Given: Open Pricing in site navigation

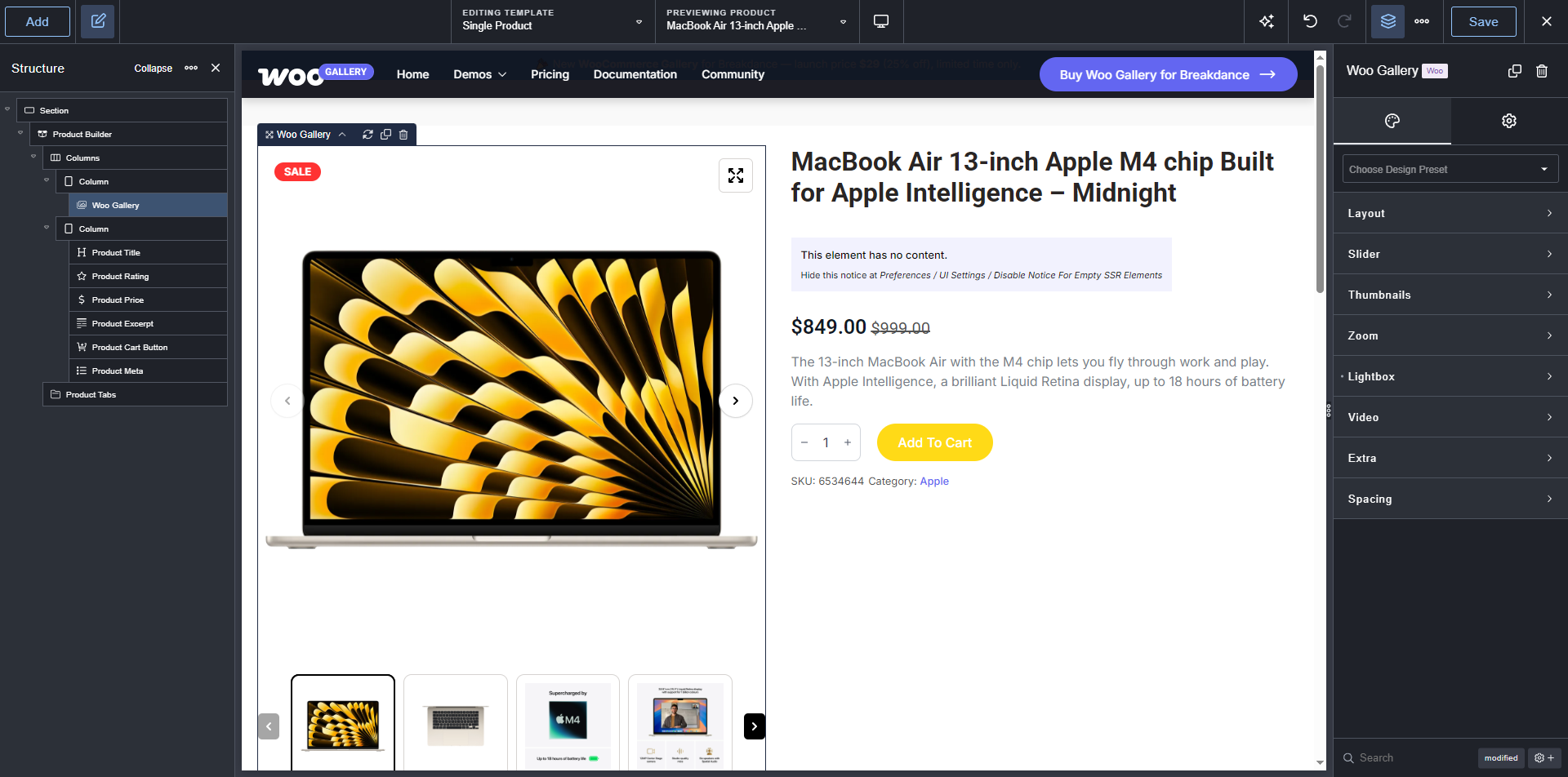Looking at the screenshot, I should click(x=550, y=74).
